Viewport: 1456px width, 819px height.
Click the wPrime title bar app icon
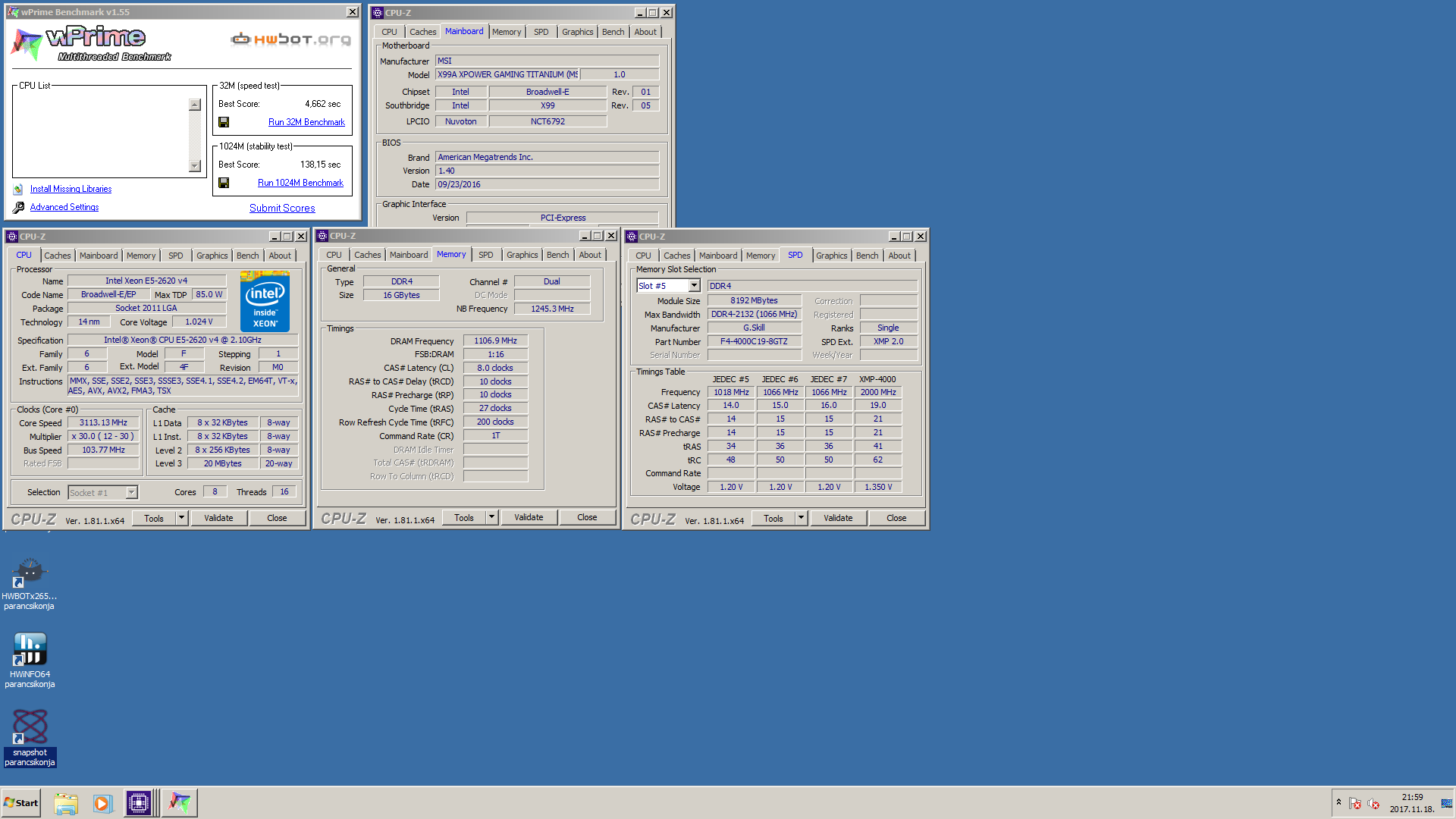pos(13,12)
